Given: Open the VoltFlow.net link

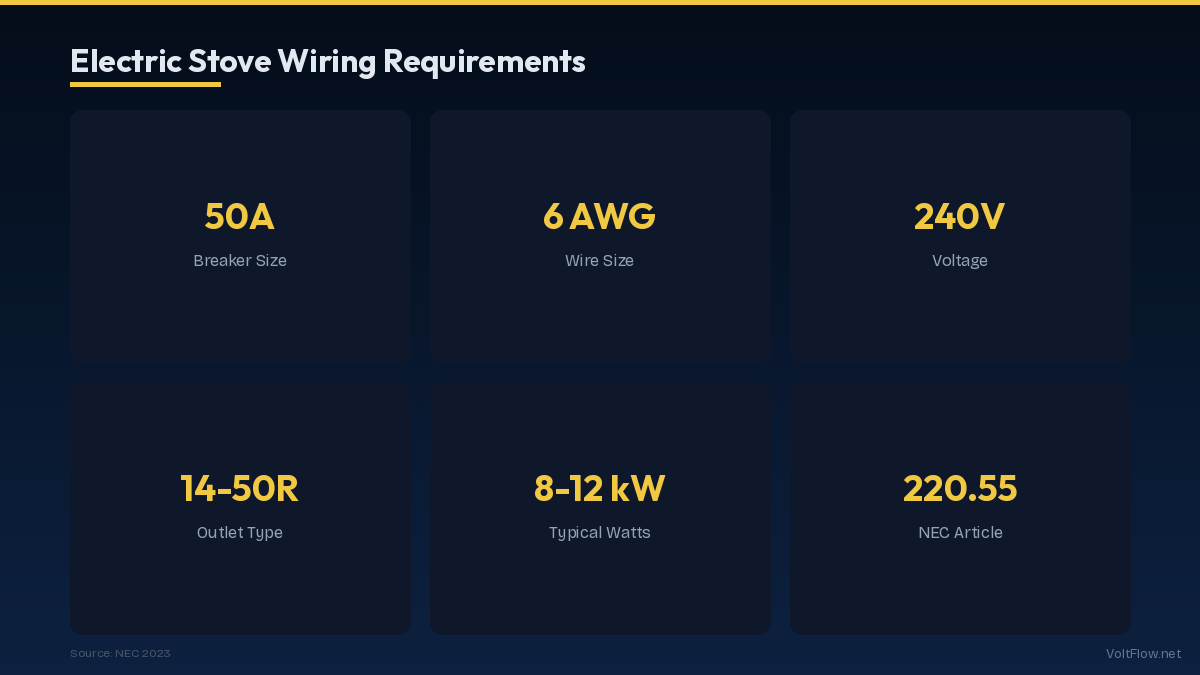Looking at the screenshot, I should click(x=1143, y=653).
